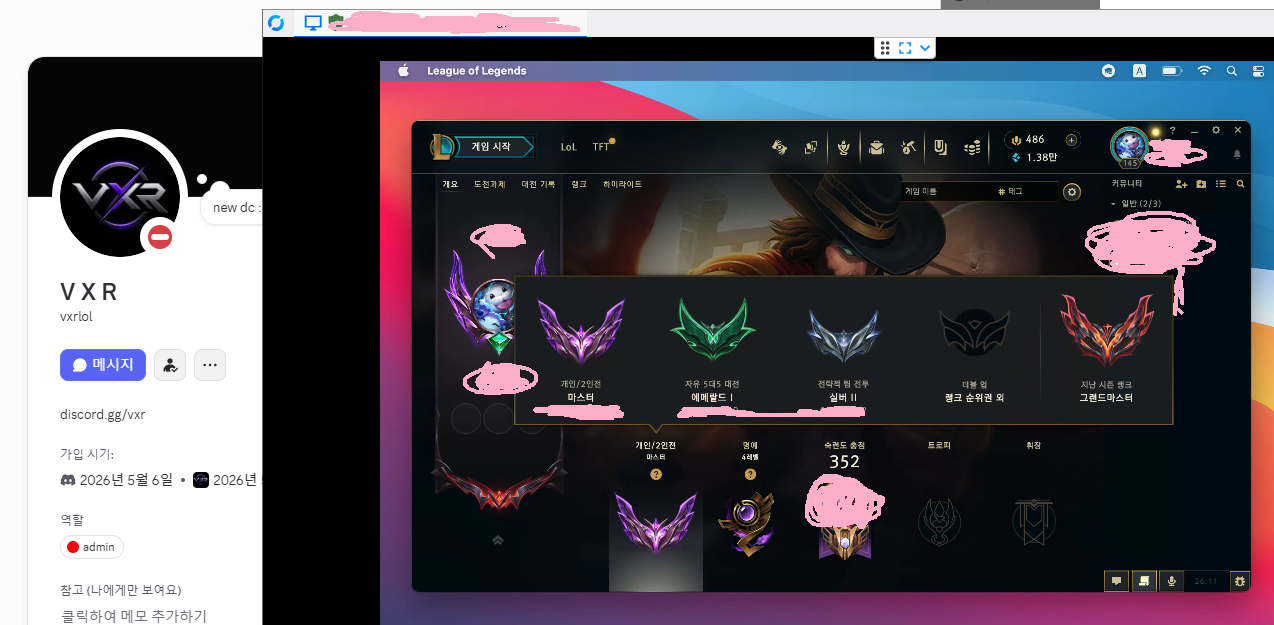Click the friends search magnifier icon

pos(1240,184)
